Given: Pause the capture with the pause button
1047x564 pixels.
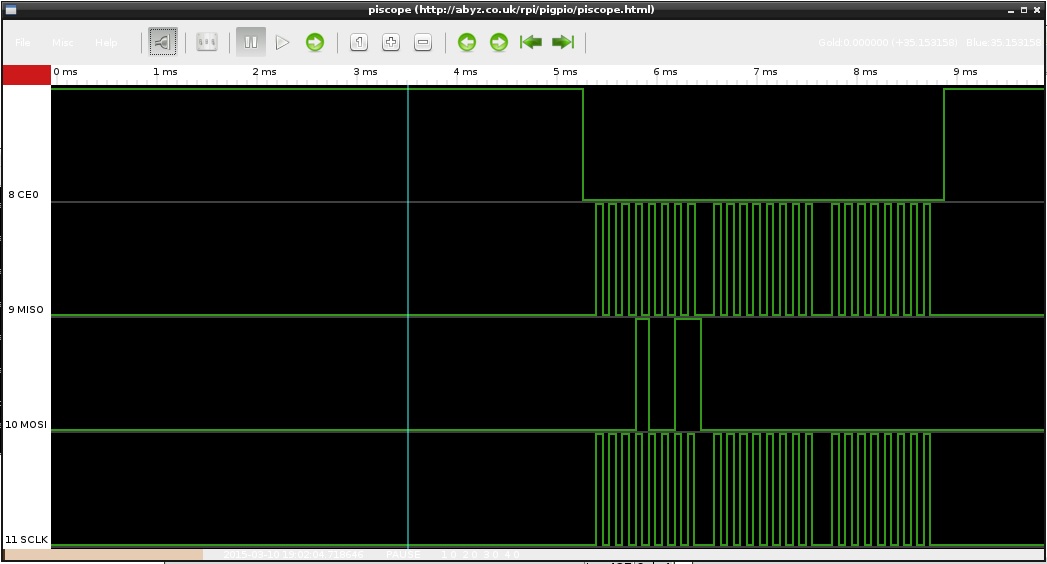Looking at the screenshot, I should pyautogui.click(x=250, y=42).
